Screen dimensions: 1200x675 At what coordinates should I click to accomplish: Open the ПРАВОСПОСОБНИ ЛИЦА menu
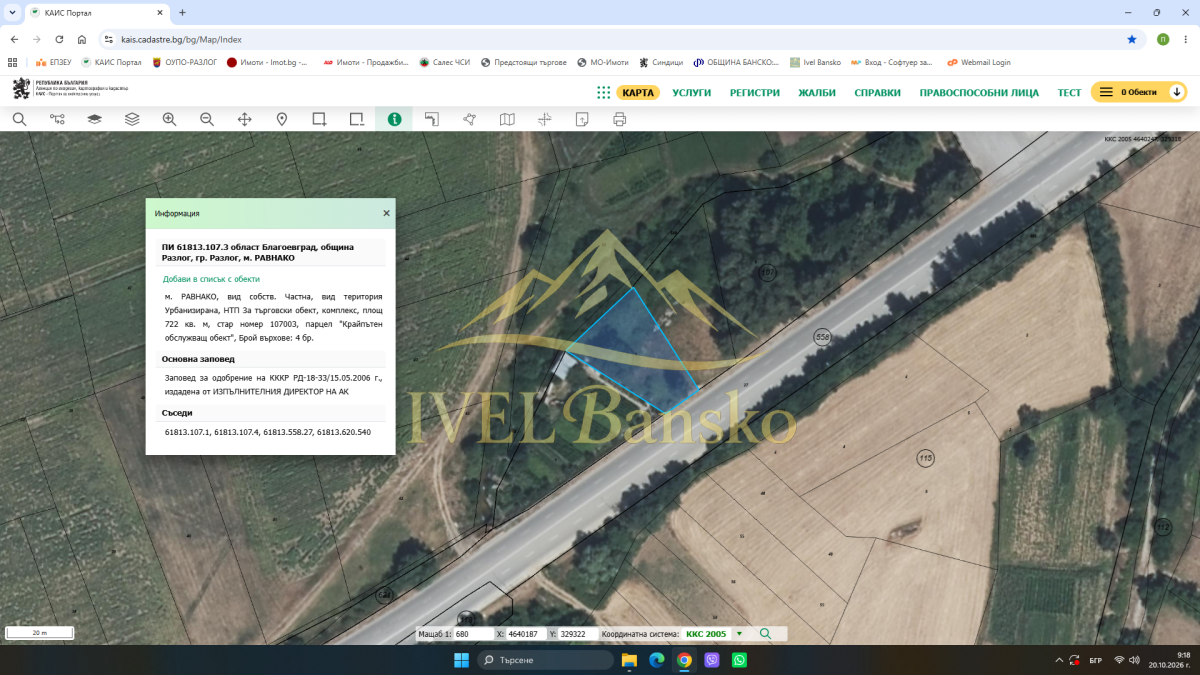[979, 92]
